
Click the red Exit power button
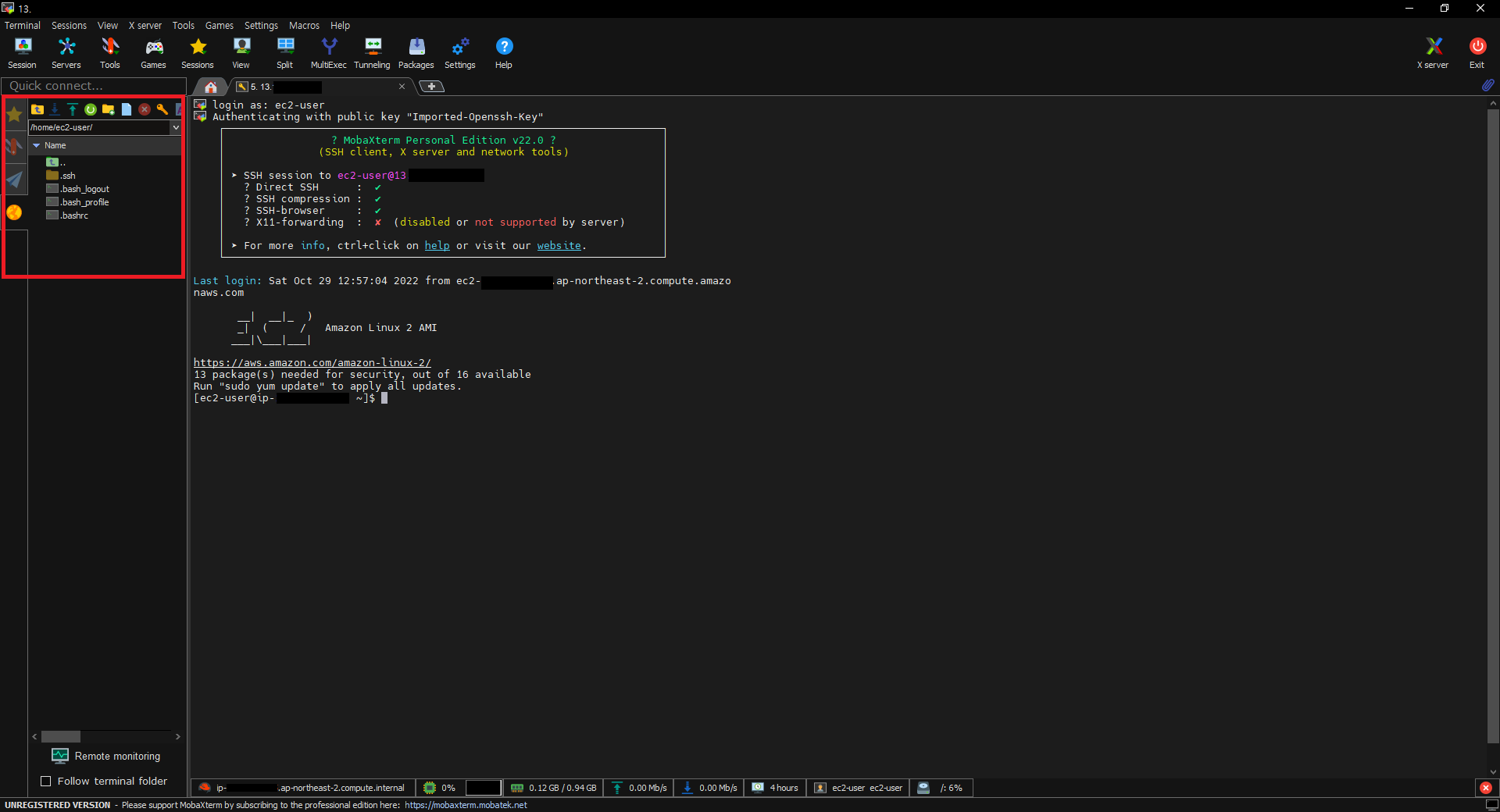tap(1477, 53)
